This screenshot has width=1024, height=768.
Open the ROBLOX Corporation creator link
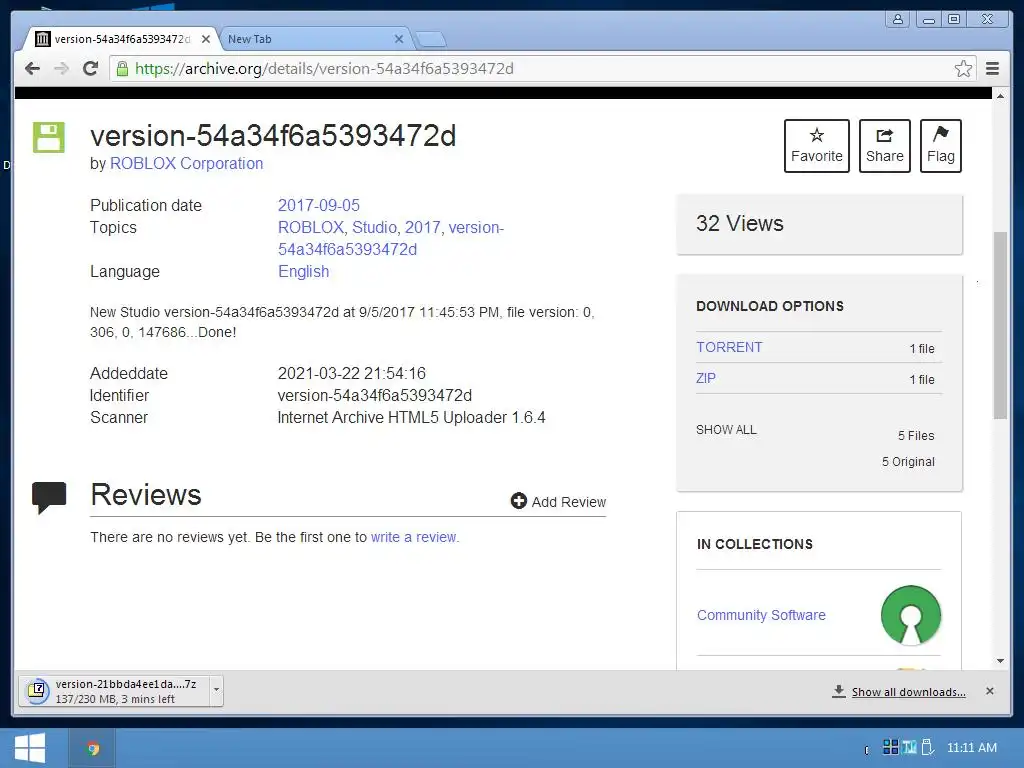coord(186,163)
